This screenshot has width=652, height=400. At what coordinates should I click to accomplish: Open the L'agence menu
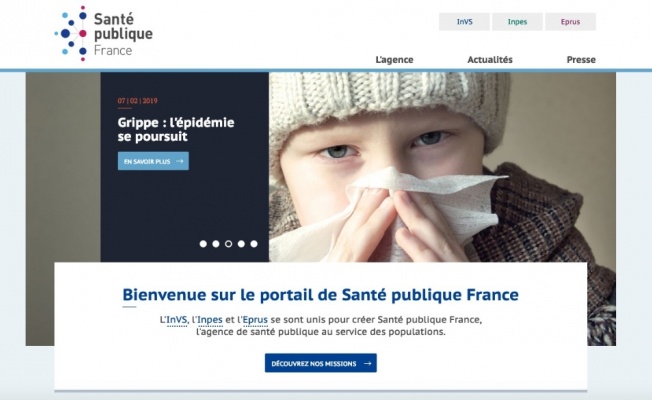click(394, 60)
